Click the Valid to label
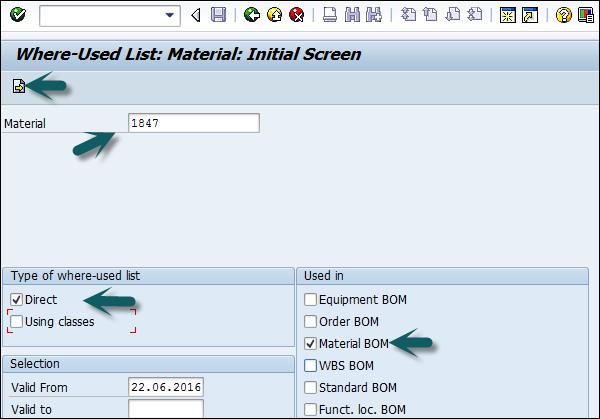 (x=31, y=409)
